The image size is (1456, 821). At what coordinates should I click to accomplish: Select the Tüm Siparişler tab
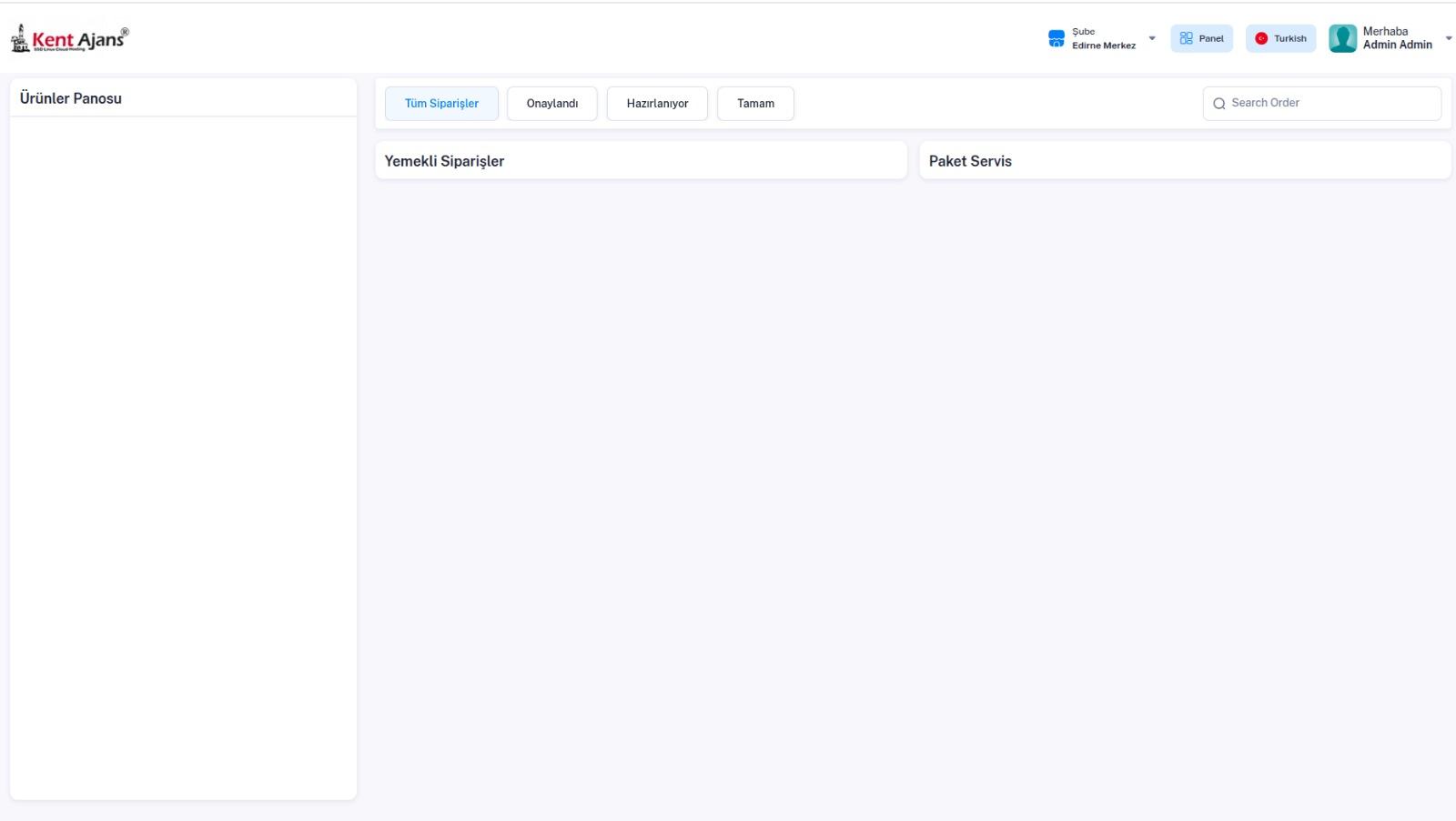(441, 104)
